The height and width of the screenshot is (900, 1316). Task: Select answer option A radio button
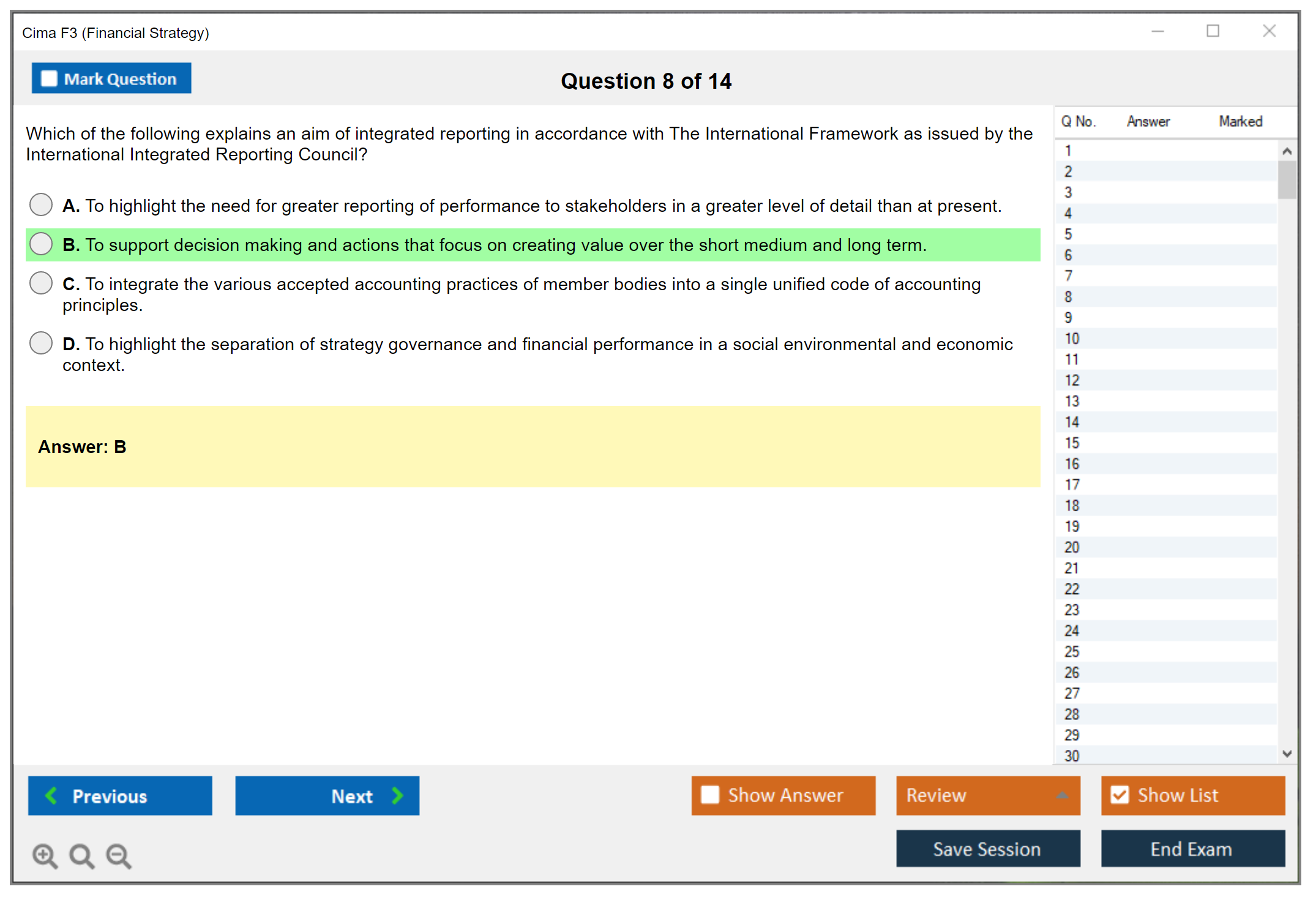click(x=41, y=204)
